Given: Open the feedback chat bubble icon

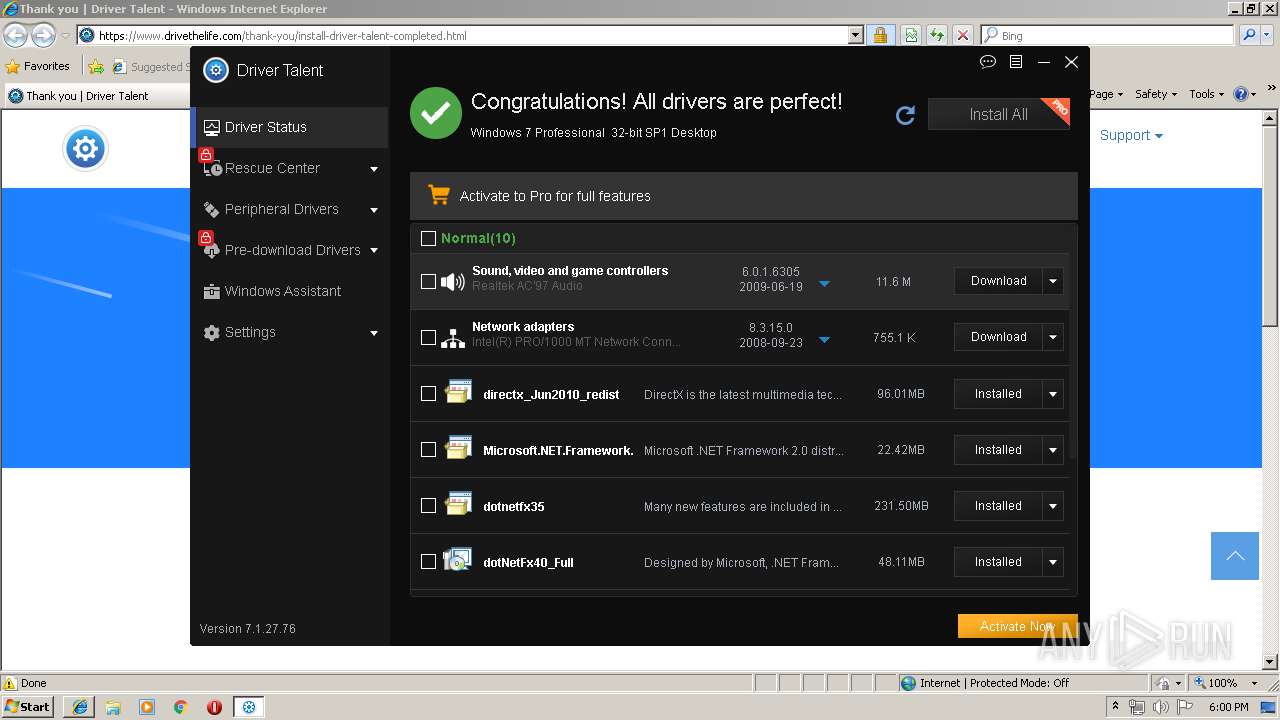Looking at the screenshot, I should coord(988,62).
